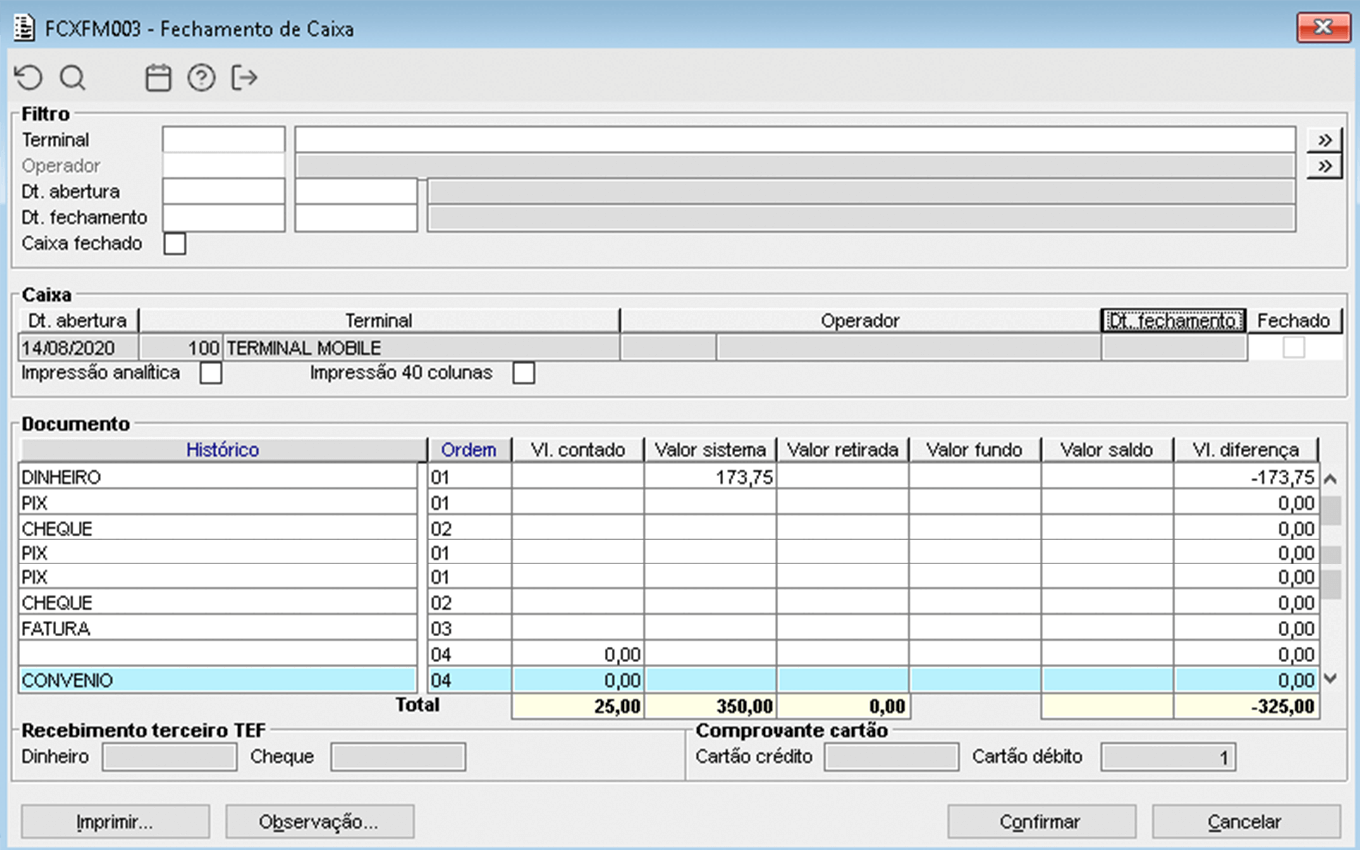
Task: Click the exit door toolbar icon
Action: pyautogui.click(x=244, y=78)
